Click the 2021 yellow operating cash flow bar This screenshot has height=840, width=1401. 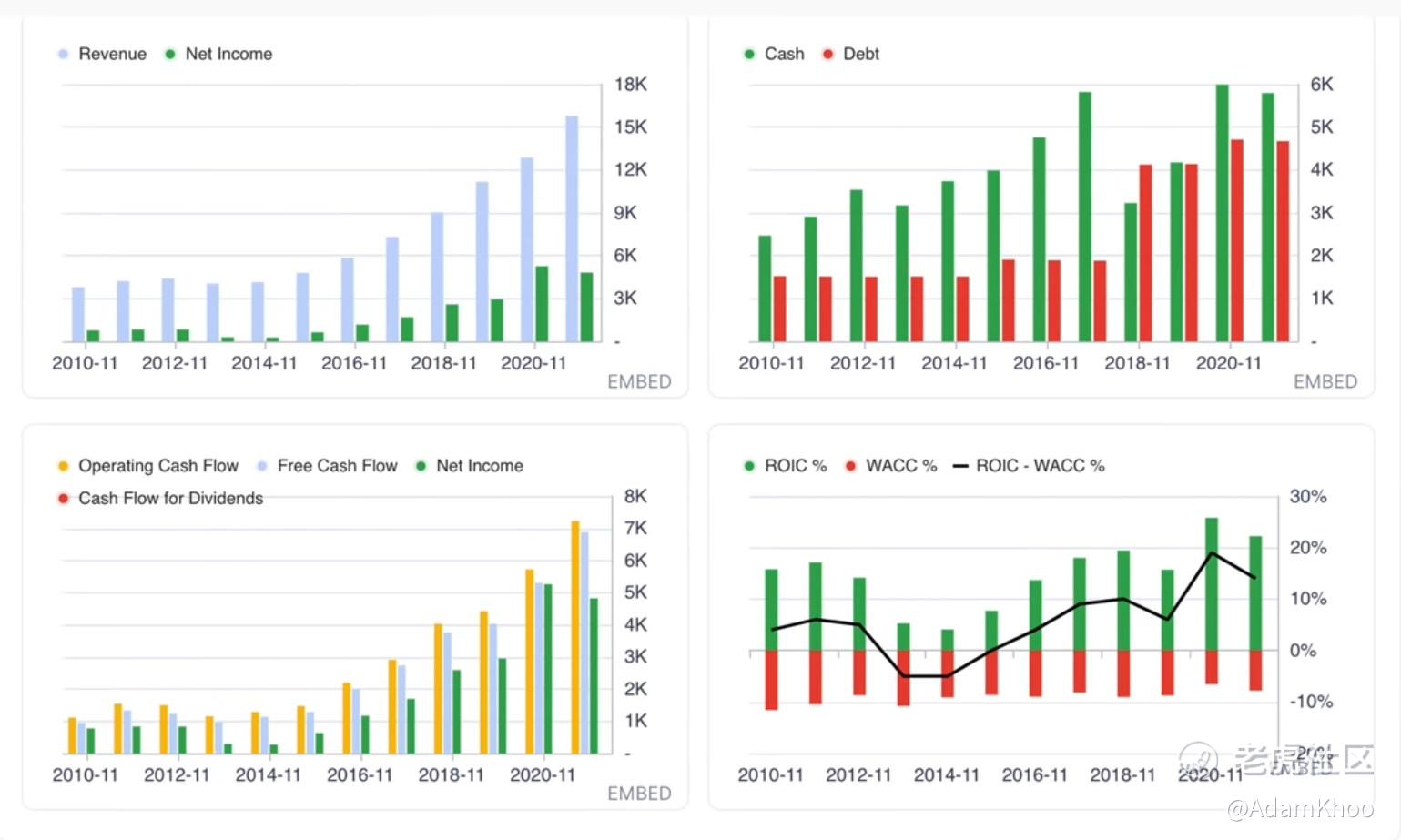pos(575,637)
